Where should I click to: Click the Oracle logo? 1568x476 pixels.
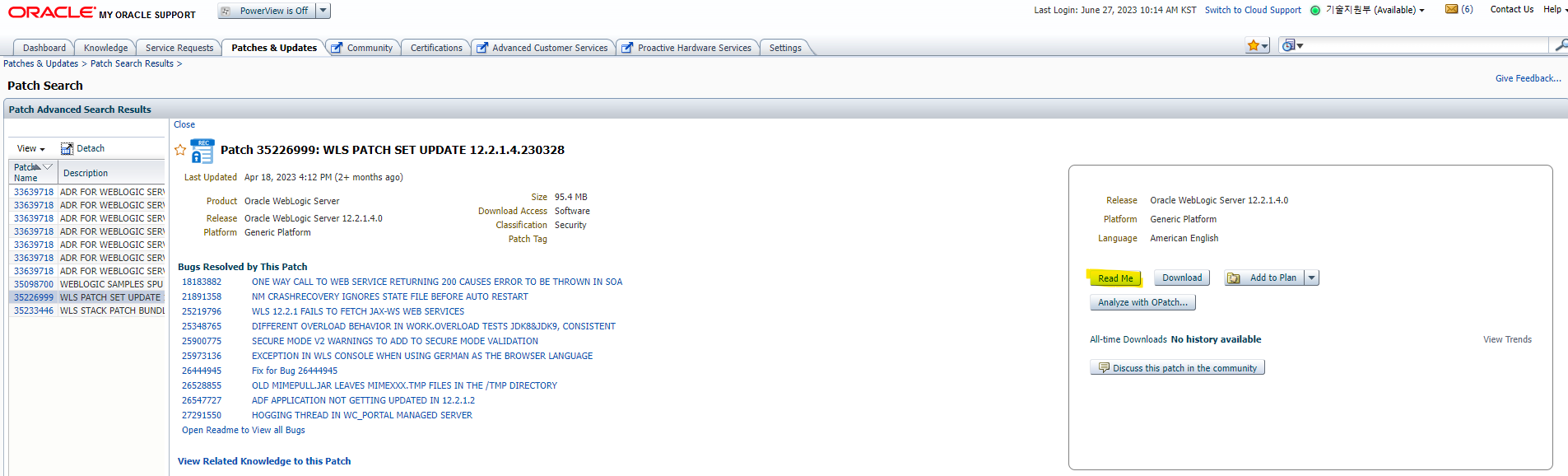51,12
